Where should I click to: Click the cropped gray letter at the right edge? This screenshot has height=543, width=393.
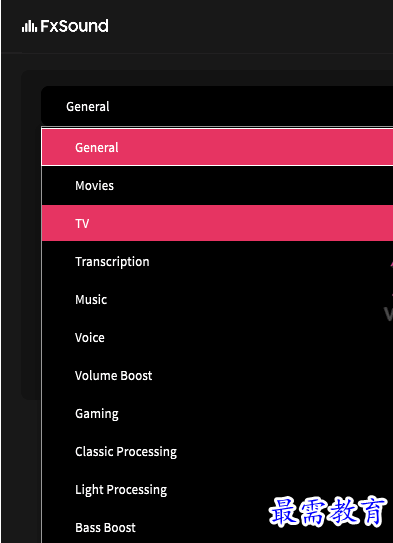[388, 314]
